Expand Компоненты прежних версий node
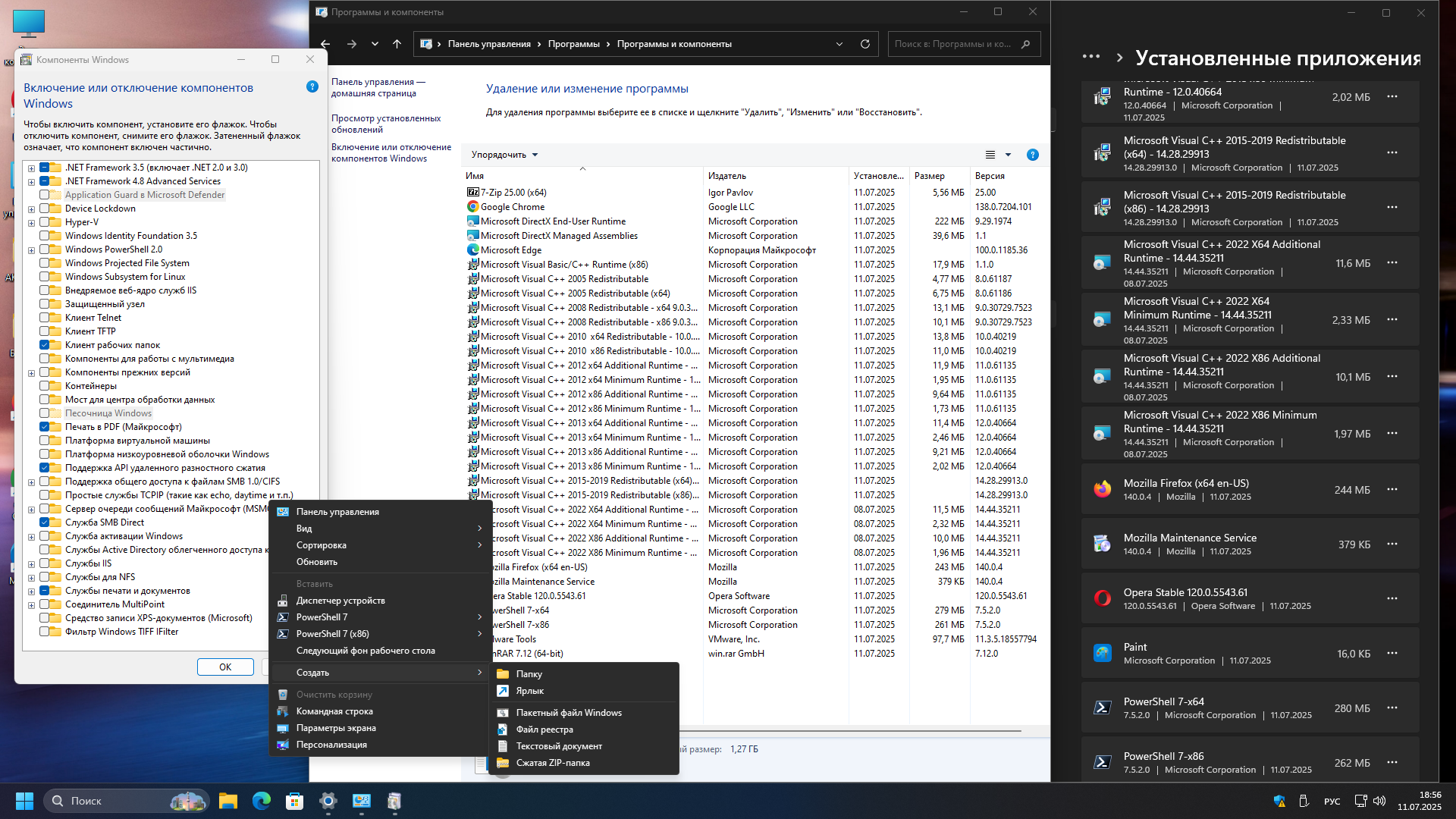Viewport: 1456px width, 819px height. tap(31, 373)
